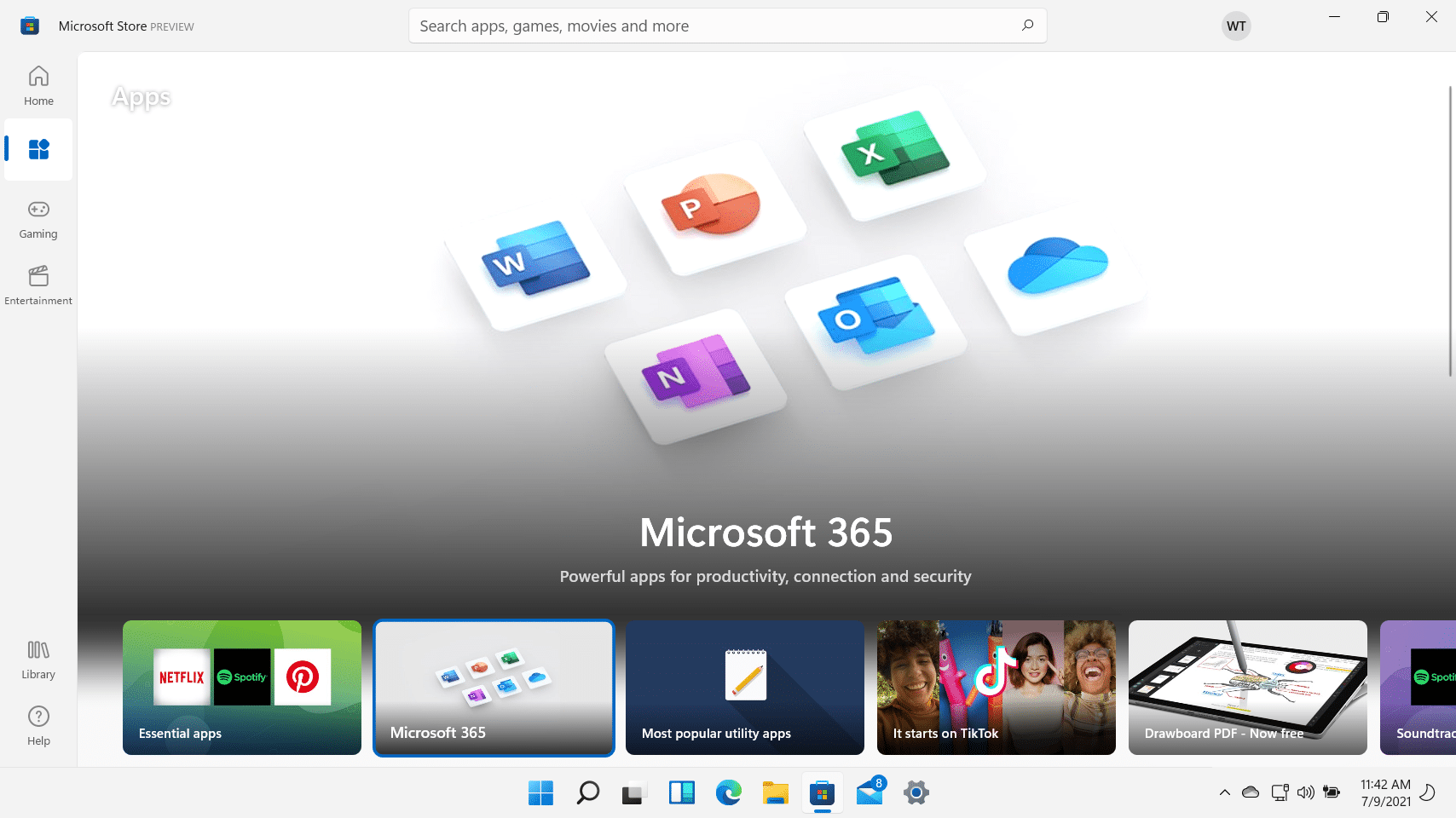Open Drawboard PDF - Now free tile
The width and height of the screenshot is (1456, 818).
tap(1248, 688)
